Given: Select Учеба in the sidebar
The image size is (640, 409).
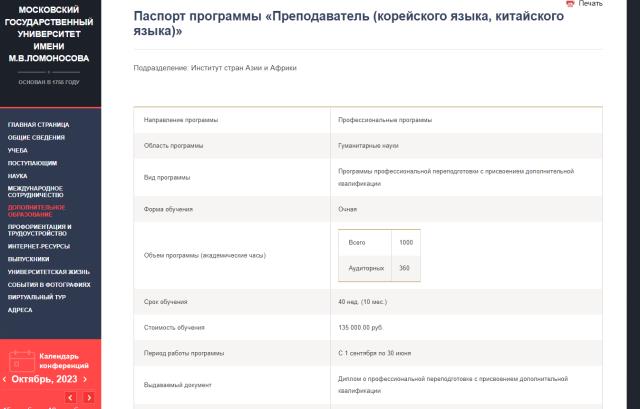Looking at the screenshot, I should [18, 150].
